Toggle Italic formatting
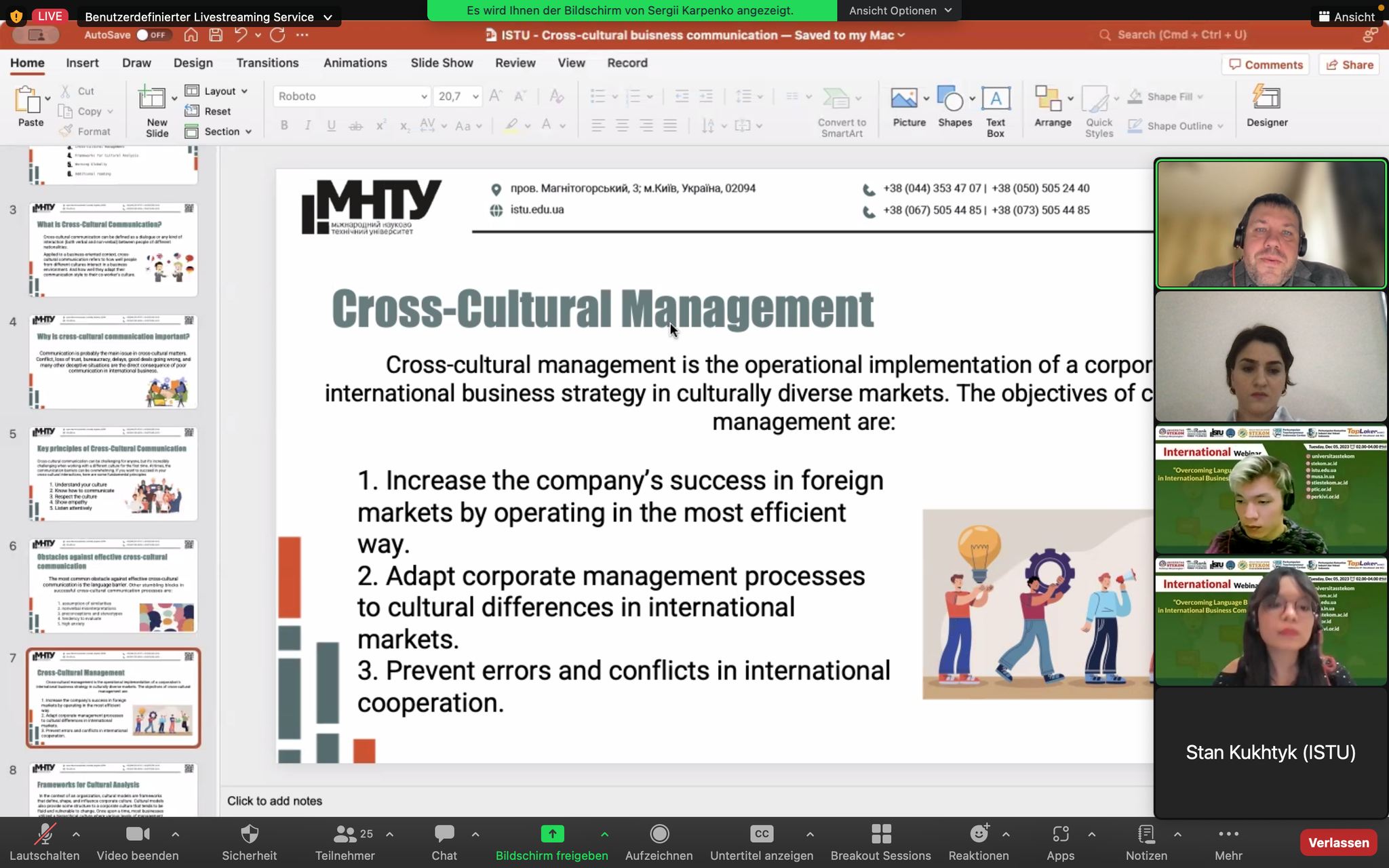 pyautogui.click(x=308, y=125)
